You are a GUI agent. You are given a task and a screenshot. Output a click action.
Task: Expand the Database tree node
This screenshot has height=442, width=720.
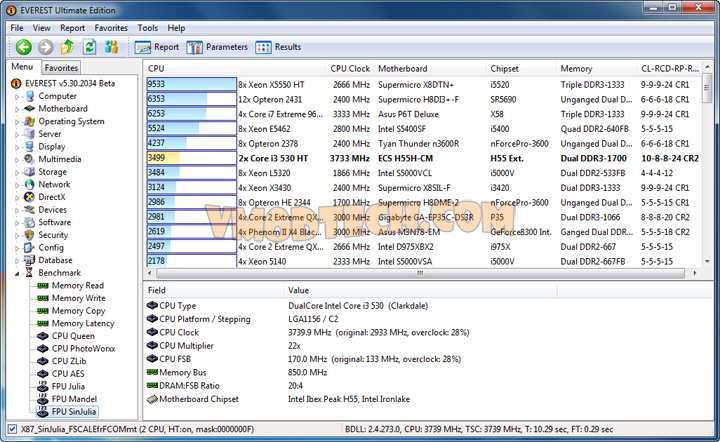pos(17,261)
